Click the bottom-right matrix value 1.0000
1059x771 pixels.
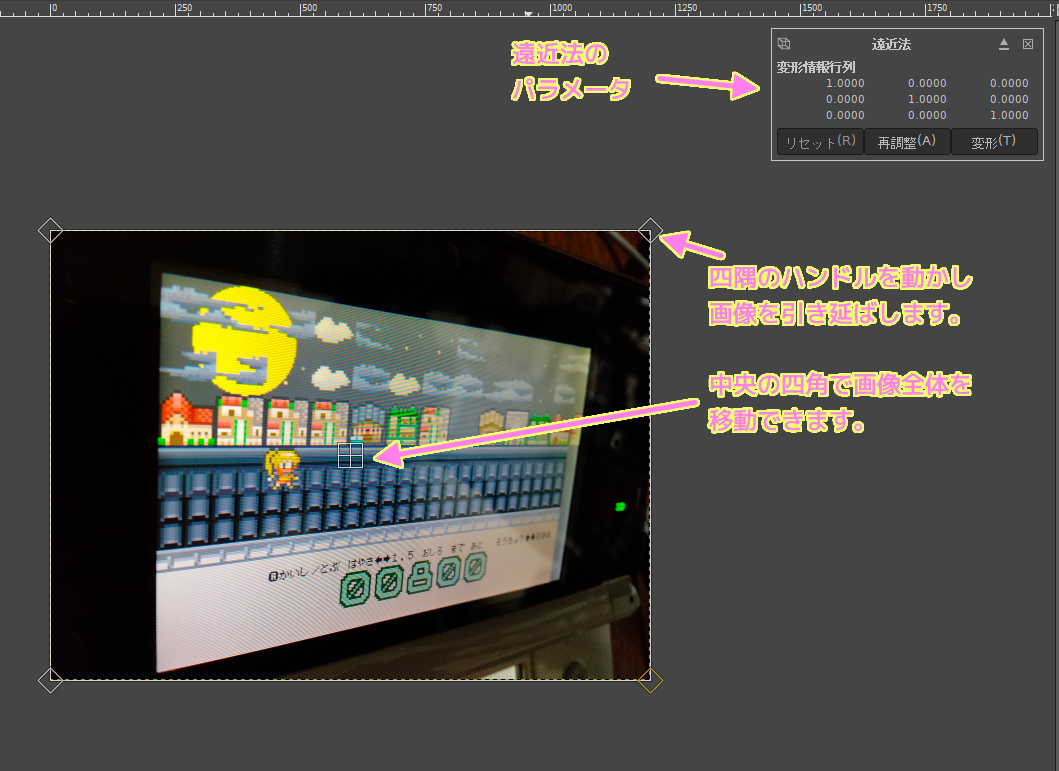[1009, 115]
